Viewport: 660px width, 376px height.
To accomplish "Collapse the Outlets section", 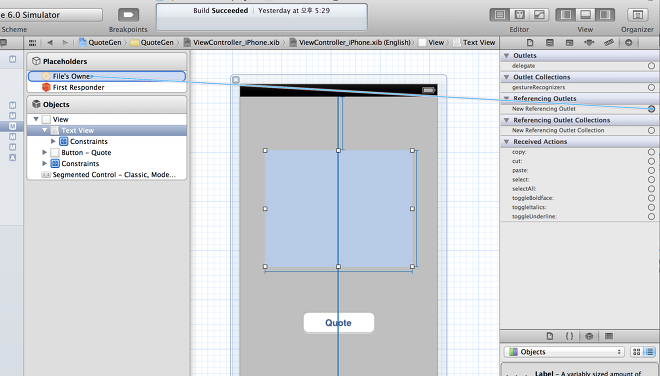I will click(507, 56).
